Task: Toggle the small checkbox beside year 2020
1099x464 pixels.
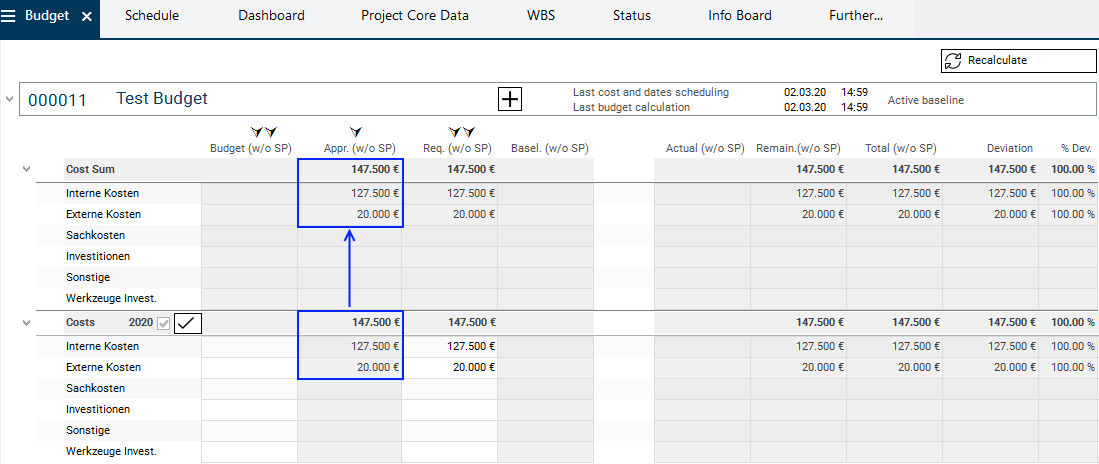Action: tap(164, 322)
